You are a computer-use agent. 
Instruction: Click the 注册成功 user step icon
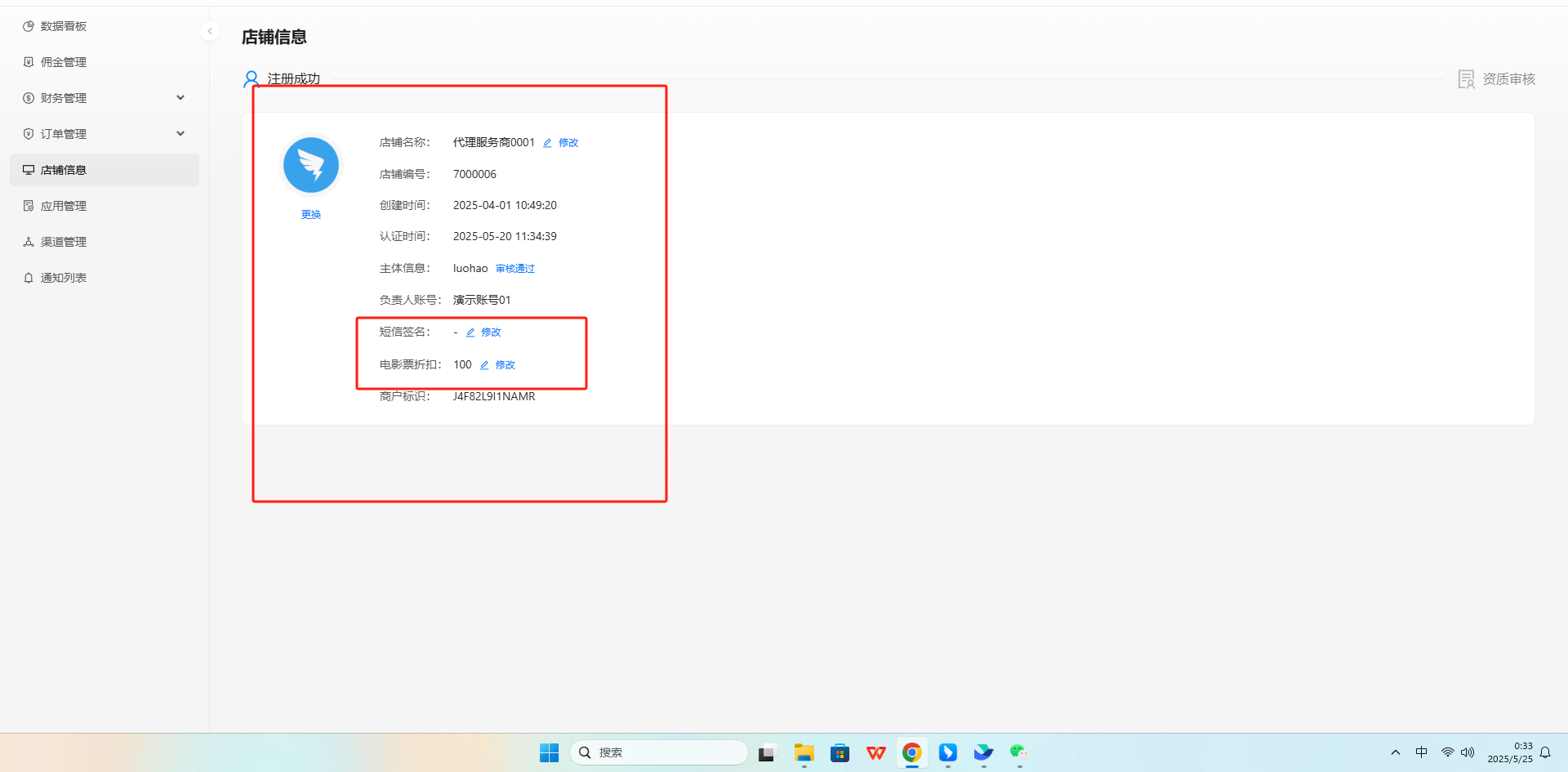[x=252, y=79]
